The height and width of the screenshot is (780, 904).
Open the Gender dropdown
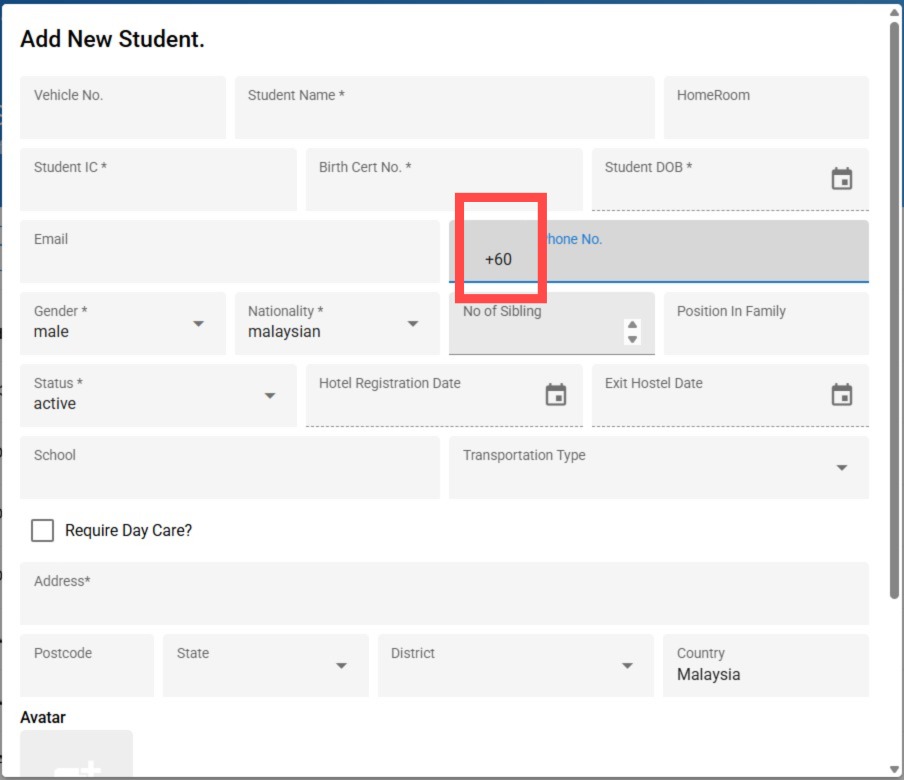pos(198,324)
